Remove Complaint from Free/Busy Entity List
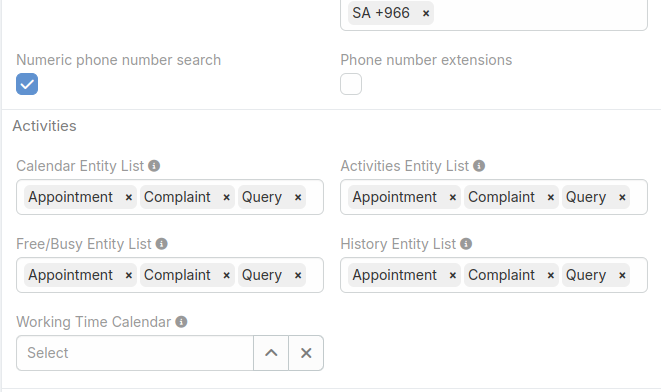Image resolution: width=661 pixels, height=392 pixels. click(x=226, y=275)
